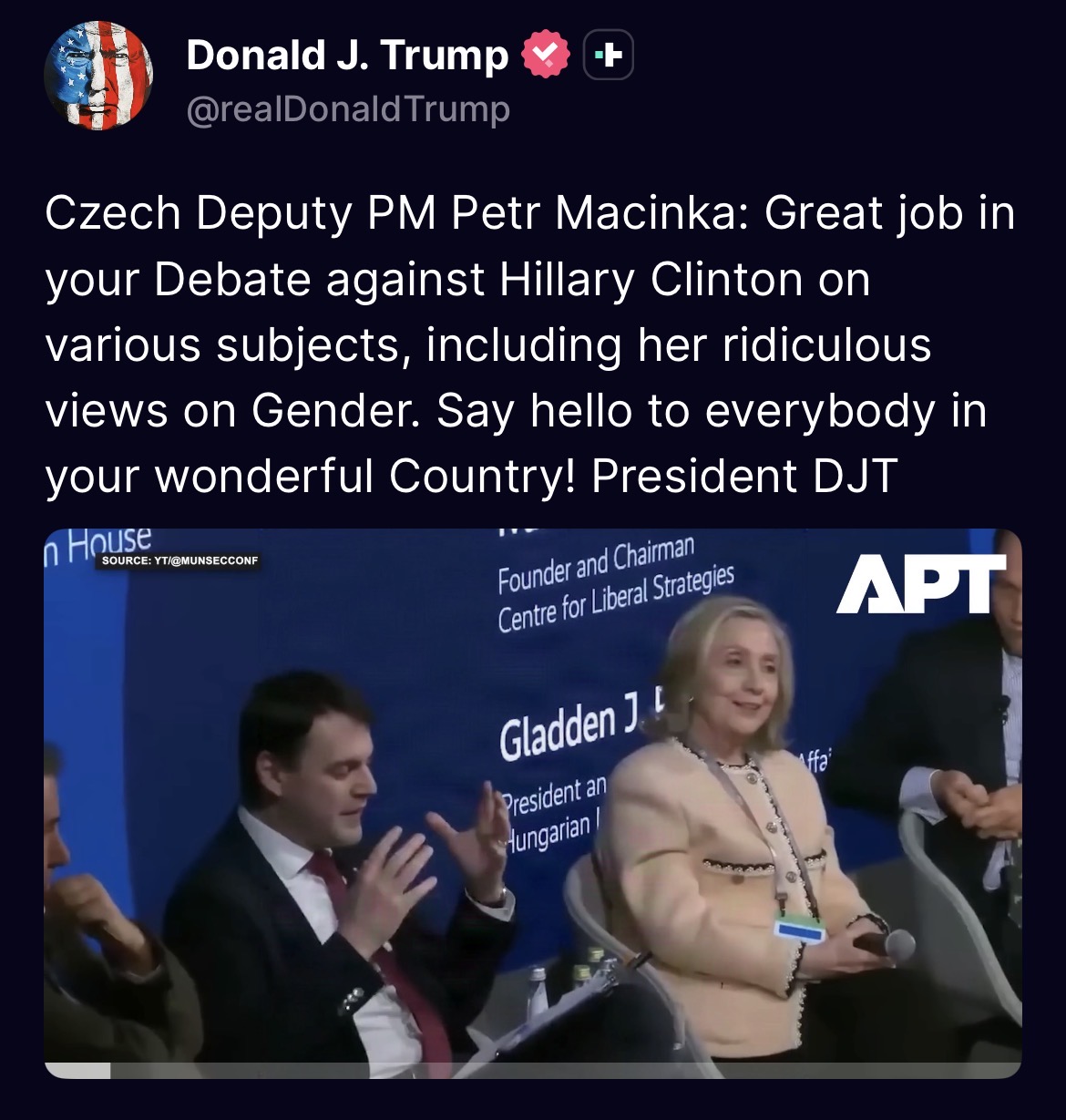
Task: Select the 'President DJT' closing text
Action: click(x=744, y=476)
